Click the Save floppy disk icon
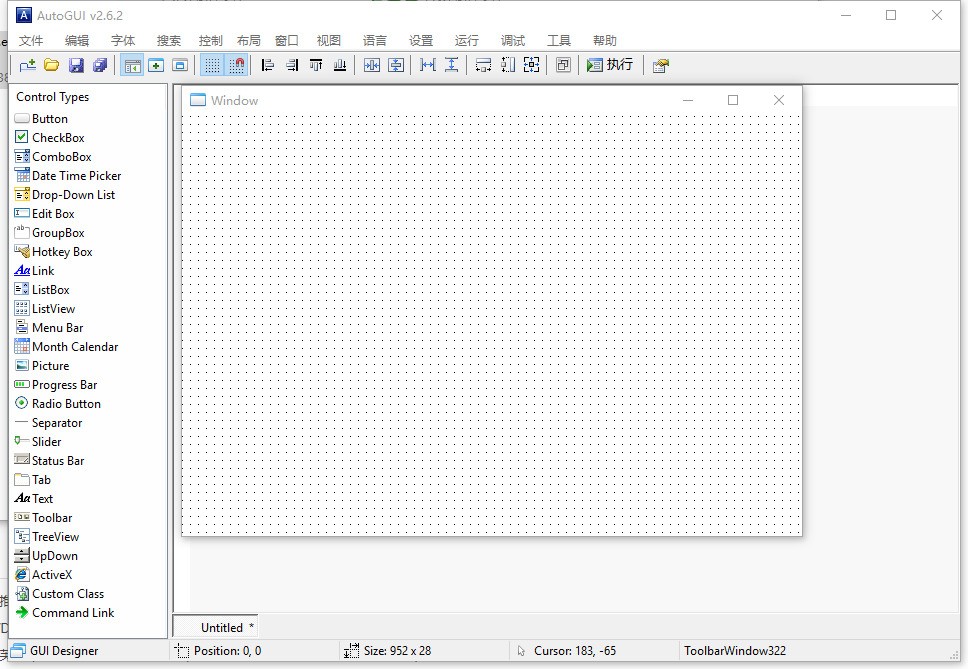 pyautogui.click(x=76, y=65)
